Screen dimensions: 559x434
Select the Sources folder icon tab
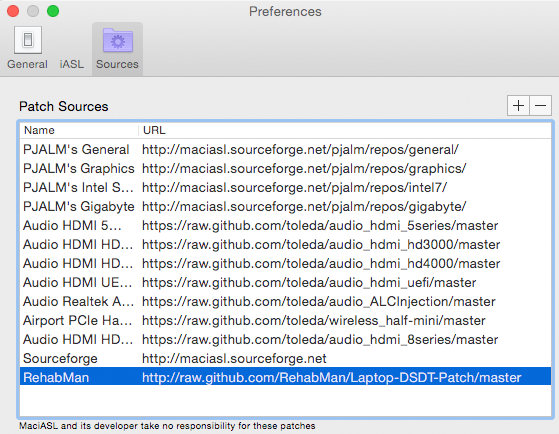(x=117, y=48)
